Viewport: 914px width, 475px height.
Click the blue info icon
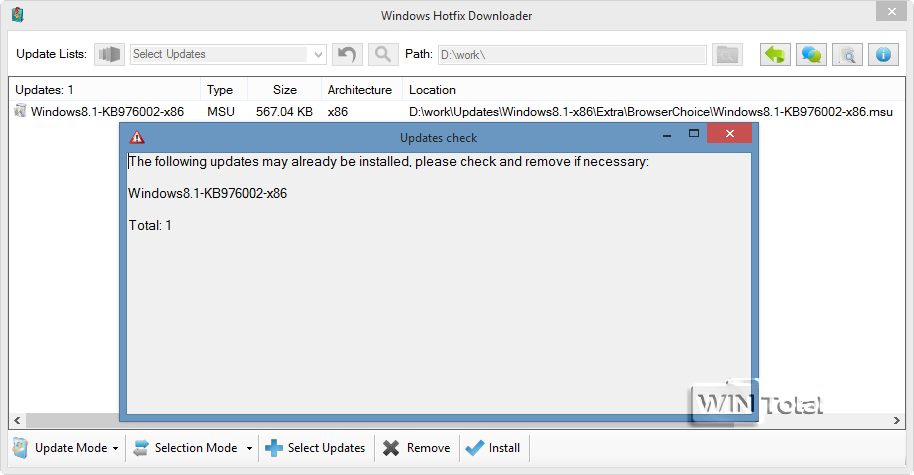click(883, 55)
